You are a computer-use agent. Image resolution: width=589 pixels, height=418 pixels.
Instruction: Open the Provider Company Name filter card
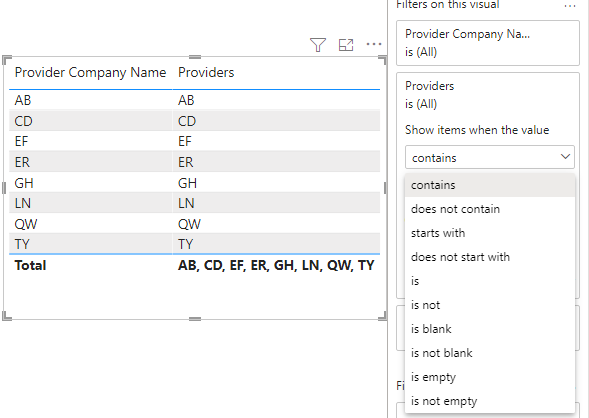coord(488,43)
